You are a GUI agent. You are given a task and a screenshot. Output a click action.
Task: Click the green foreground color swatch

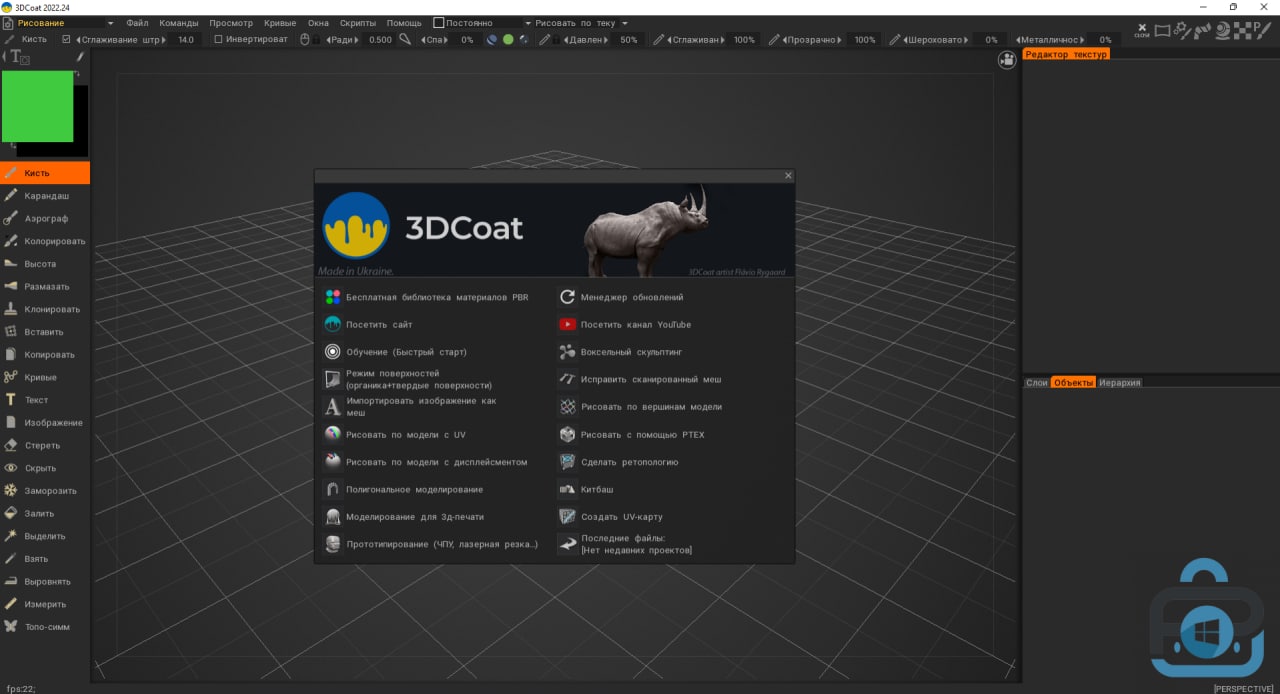tap(37, 106)
